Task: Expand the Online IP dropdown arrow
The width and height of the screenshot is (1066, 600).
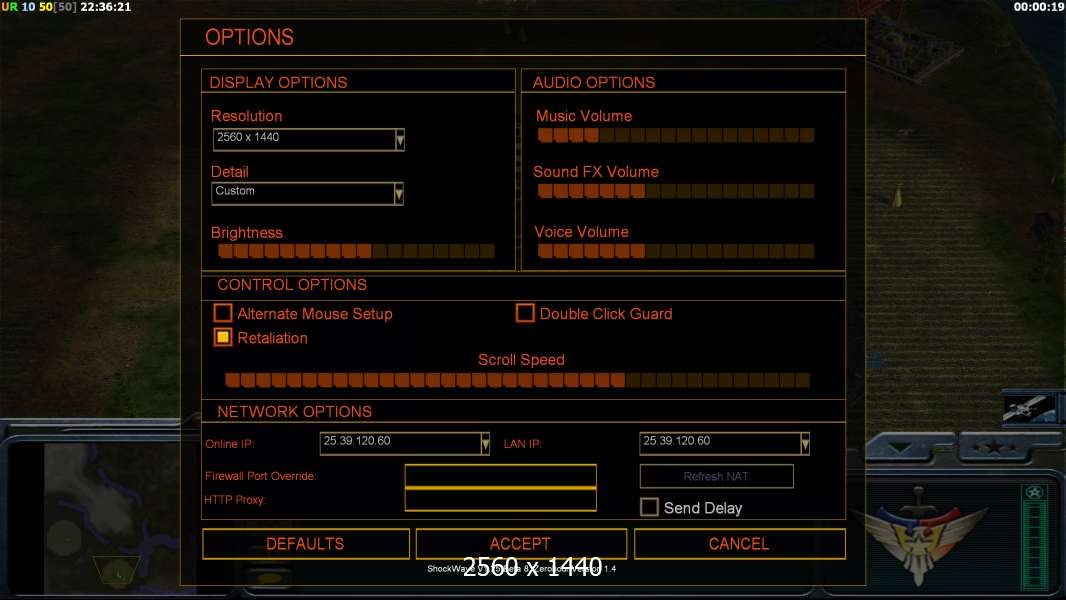Action: (x=485, y=444)
